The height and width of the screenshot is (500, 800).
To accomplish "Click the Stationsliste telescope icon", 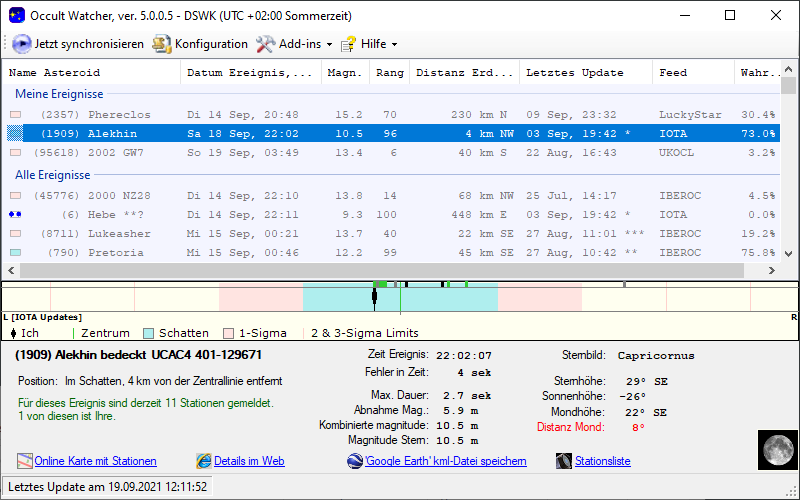I will coord(565,461).
